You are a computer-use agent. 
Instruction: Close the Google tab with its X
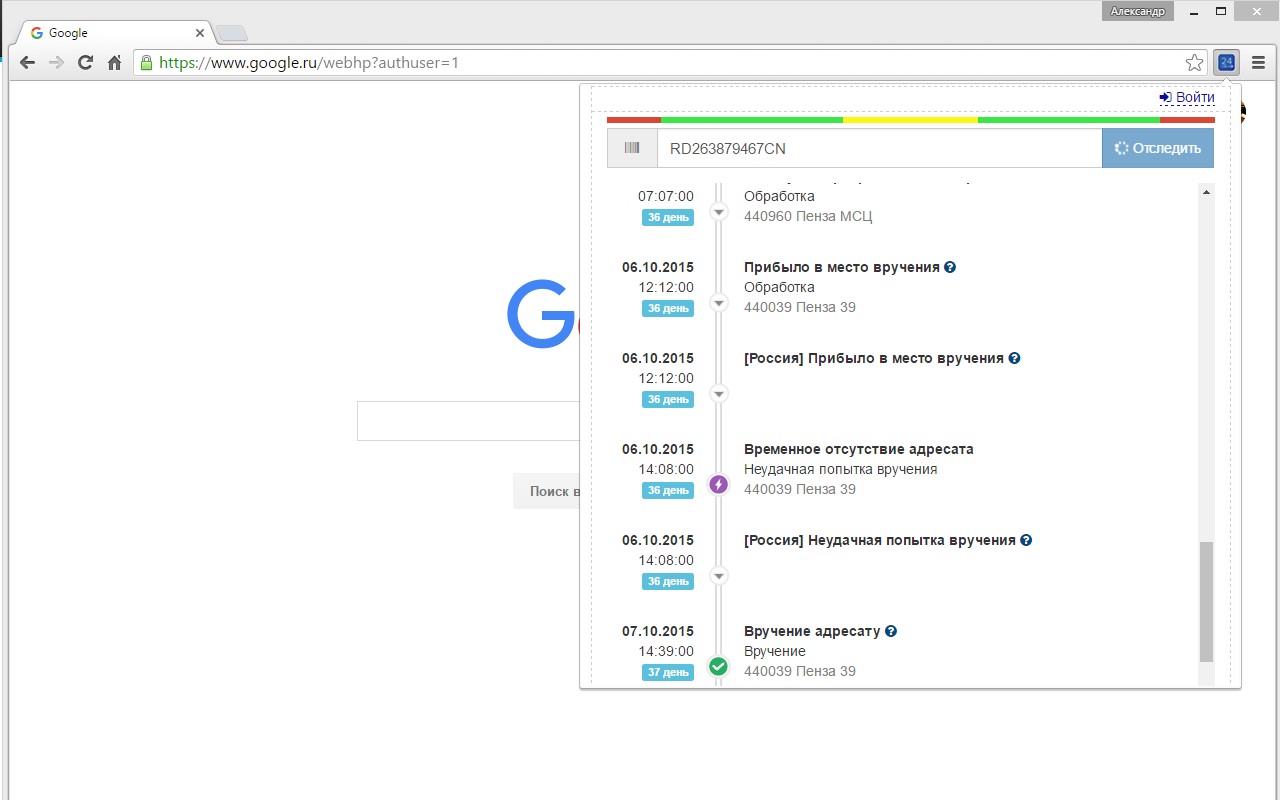pos(200,33)
